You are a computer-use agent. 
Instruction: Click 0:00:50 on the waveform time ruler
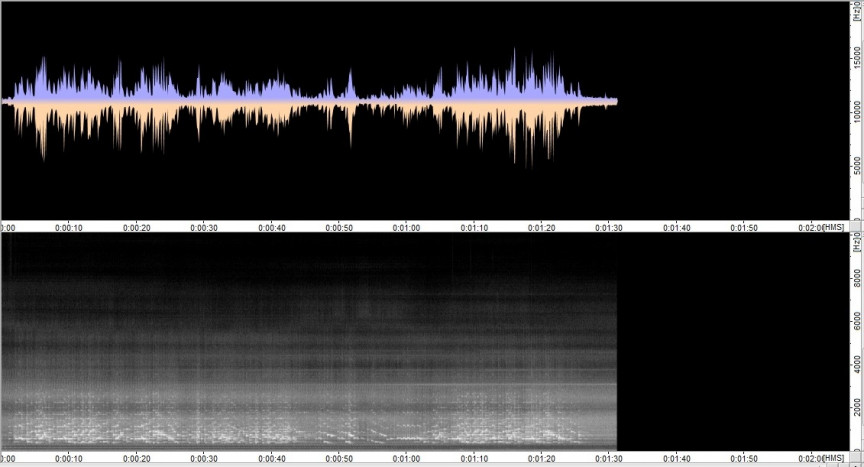tap(339, 227)
